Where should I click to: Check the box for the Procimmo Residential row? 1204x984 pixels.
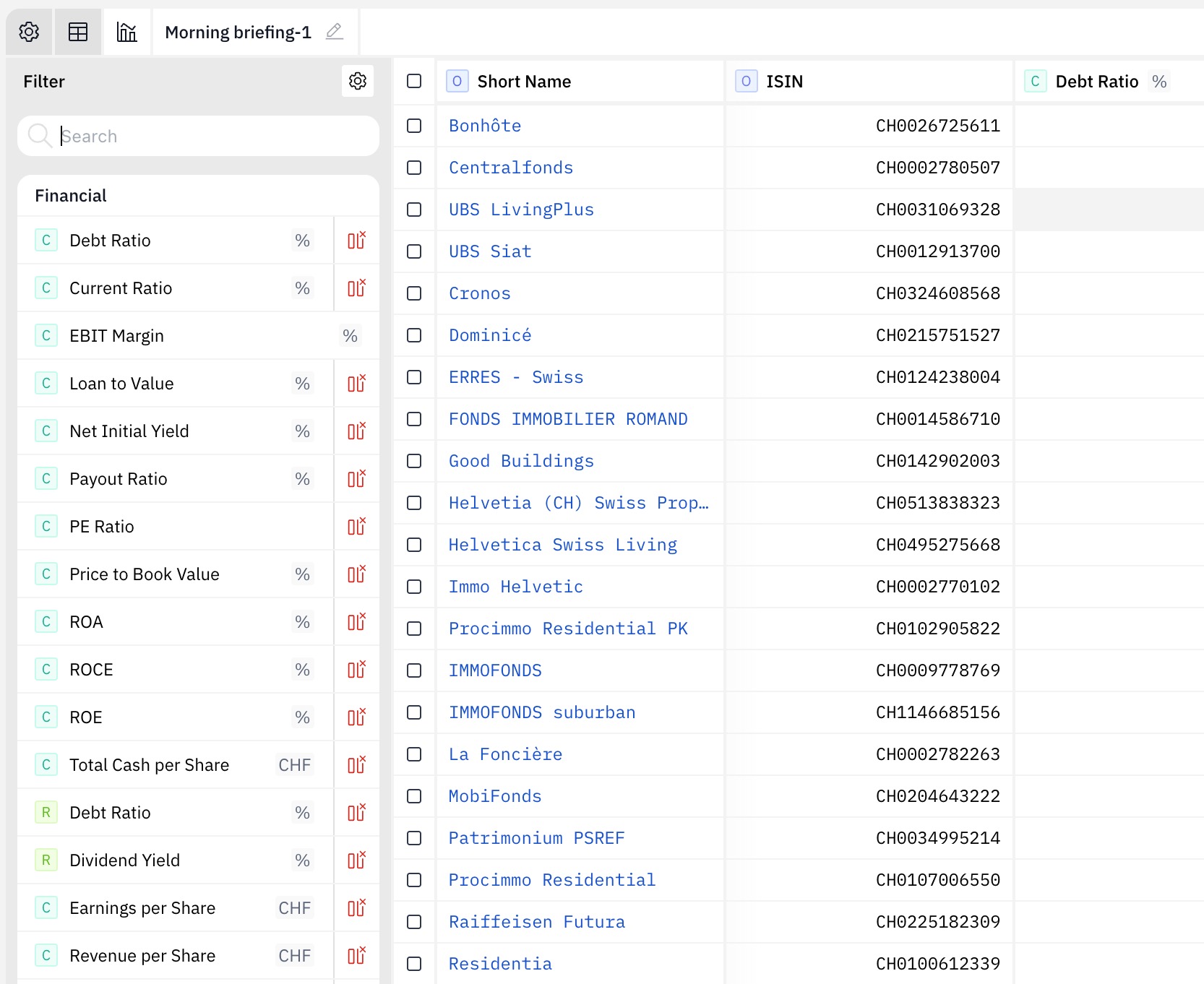click(414, 880)
